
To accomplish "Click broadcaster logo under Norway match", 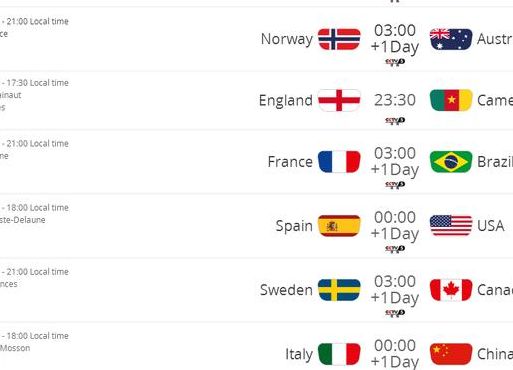I will (395, 62).
